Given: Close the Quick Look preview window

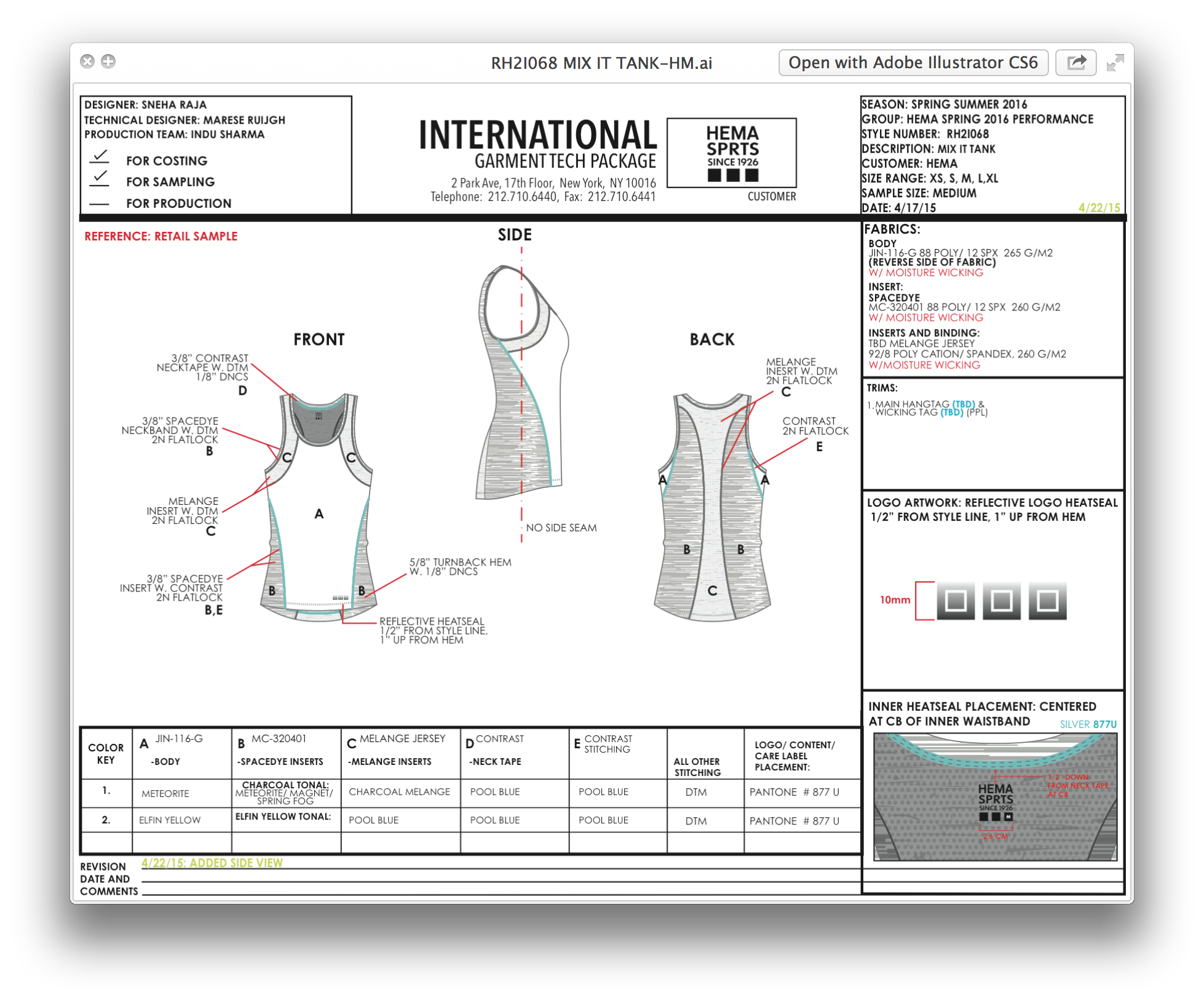Looking at the screenshot, I should pos(87,61).
